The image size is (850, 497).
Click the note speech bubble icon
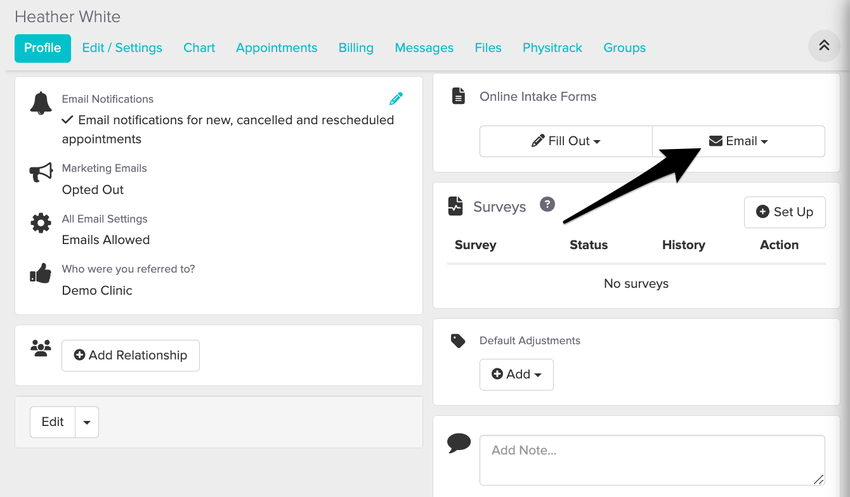point(459,443)
